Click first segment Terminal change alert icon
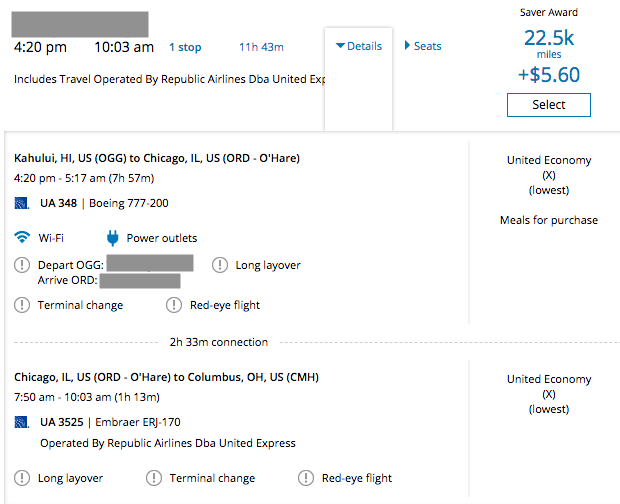620x504 pixels. [x=22, y=305]
